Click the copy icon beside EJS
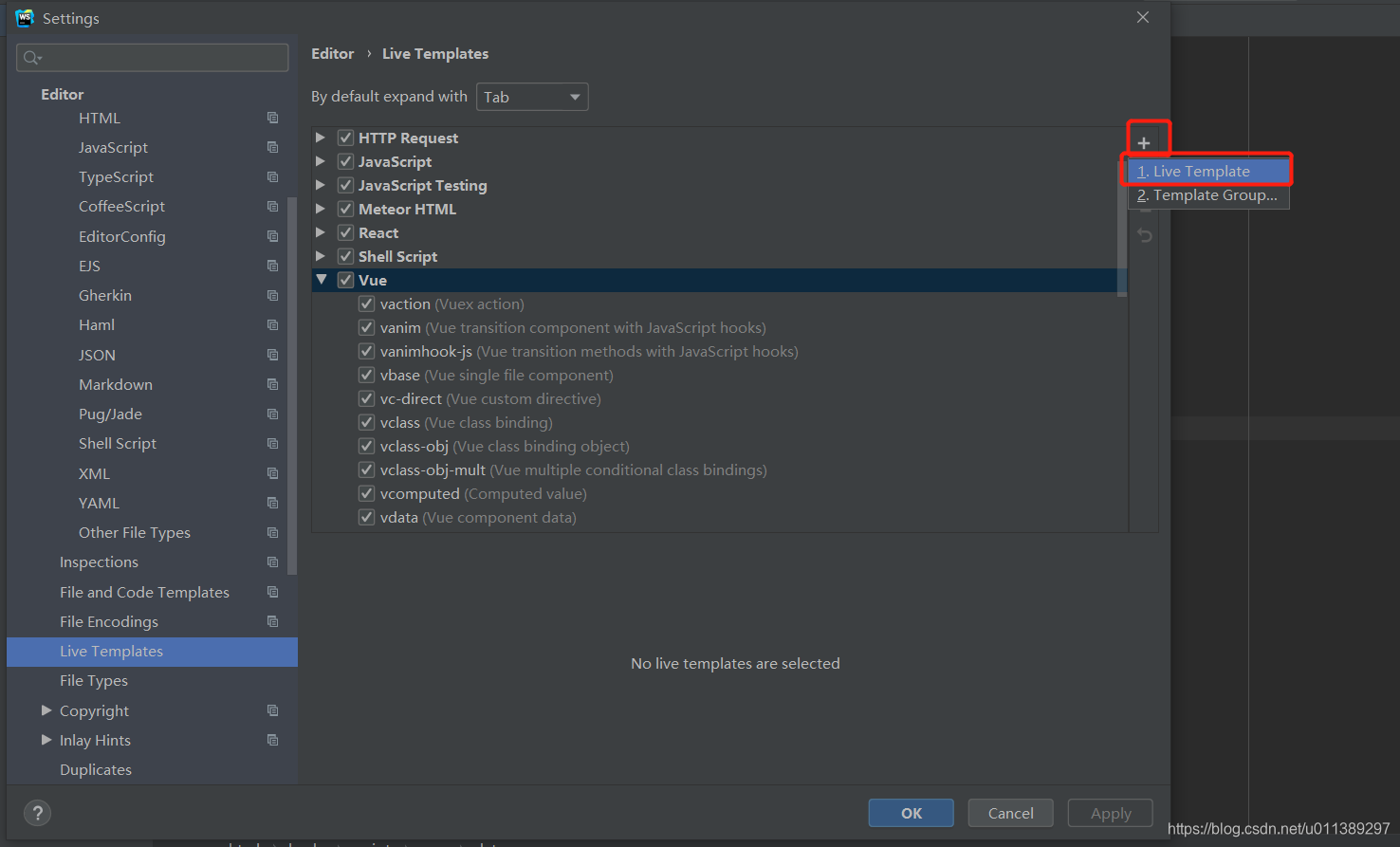 tap(273, 266)
